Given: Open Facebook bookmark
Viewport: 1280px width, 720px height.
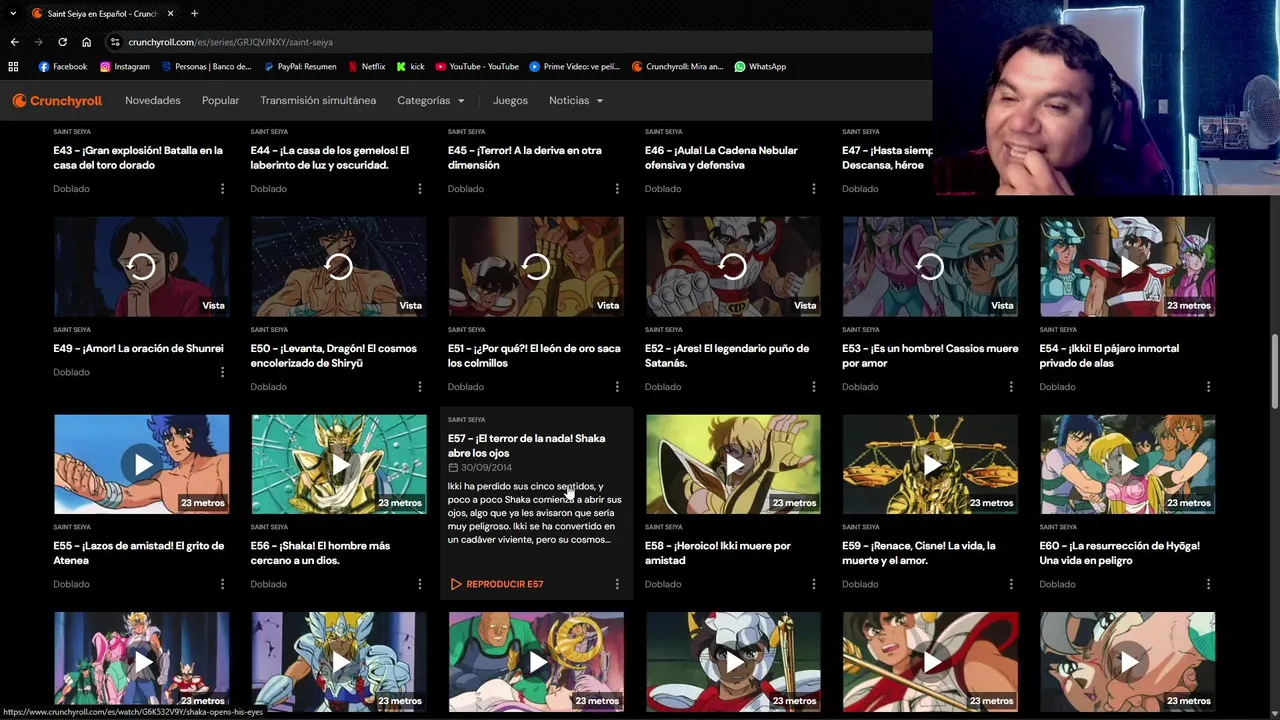Looking at the screenshot, I should coord(63,67).
